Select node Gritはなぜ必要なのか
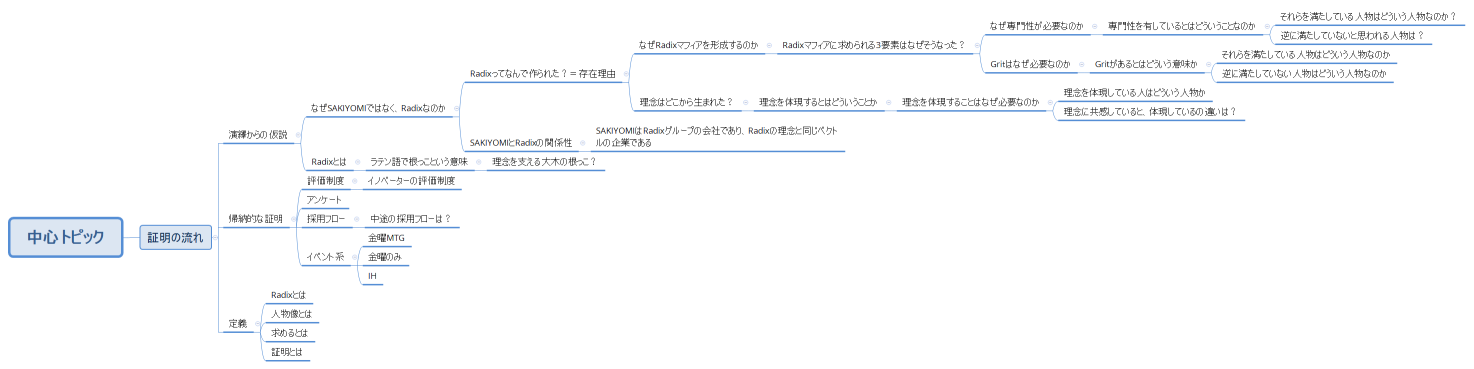Viewport: 1474px width, 369px height. pos(1030,64)
